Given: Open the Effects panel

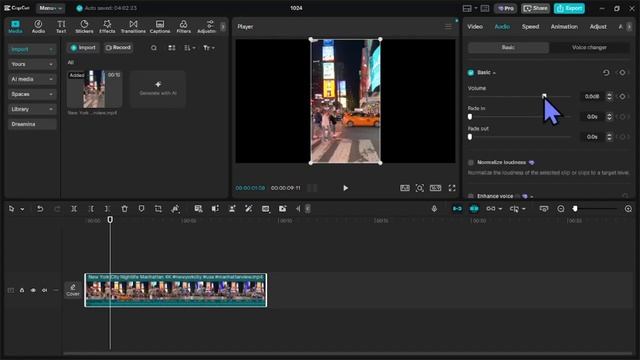Looking at the screenshot, I should pyautogui.click(x=107, y=27).
